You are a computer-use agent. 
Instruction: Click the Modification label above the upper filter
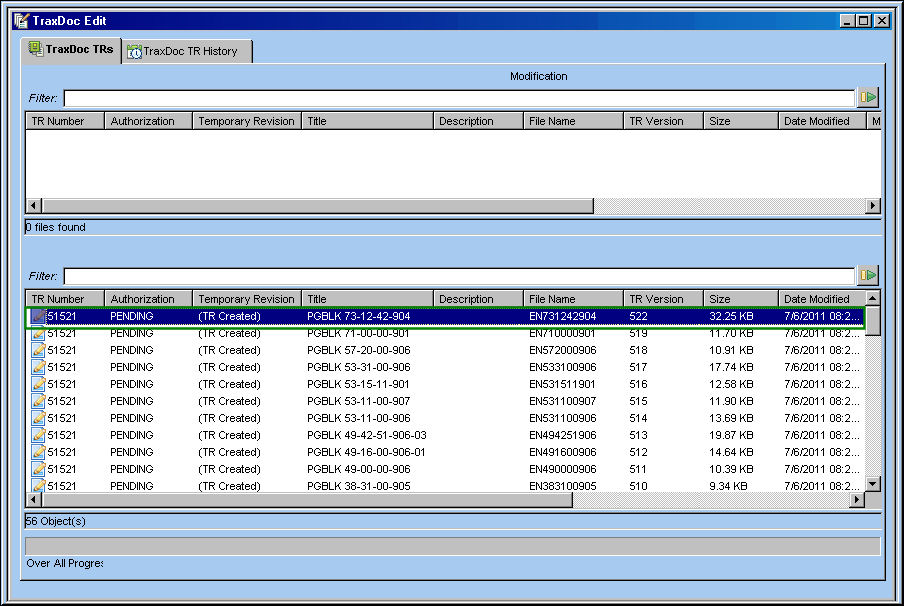[538, 76]
